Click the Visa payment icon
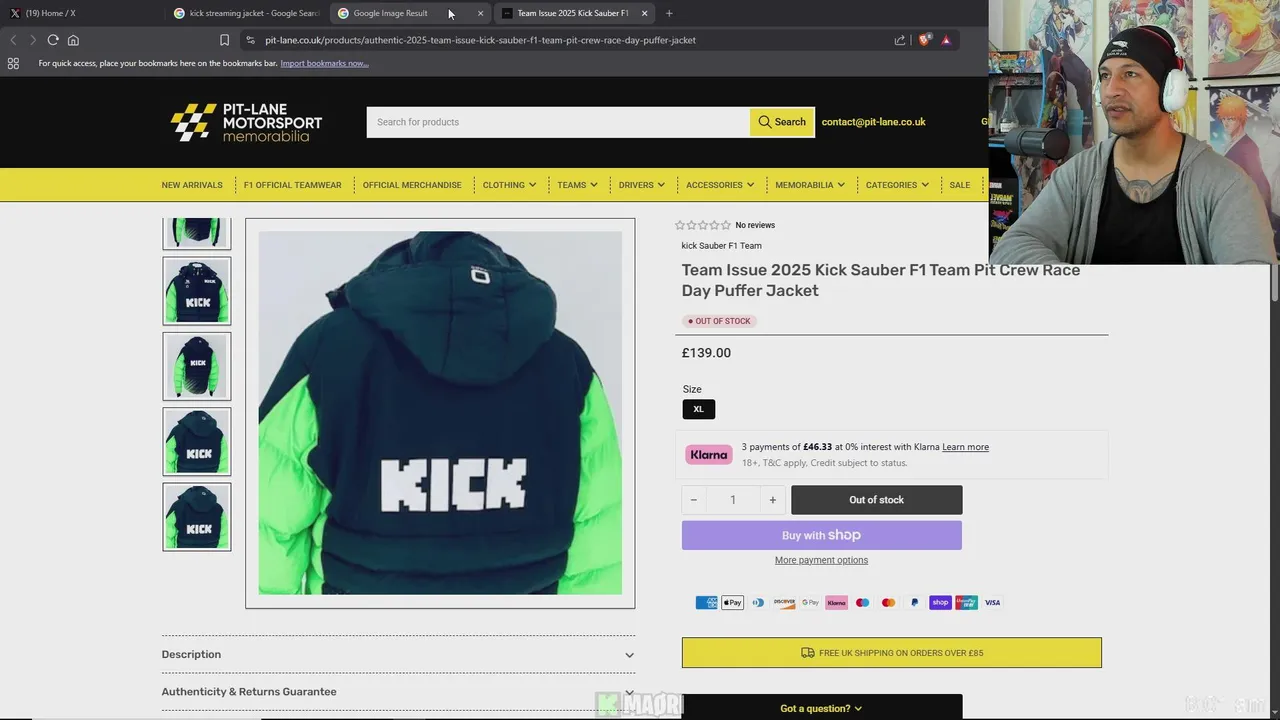 992,602
